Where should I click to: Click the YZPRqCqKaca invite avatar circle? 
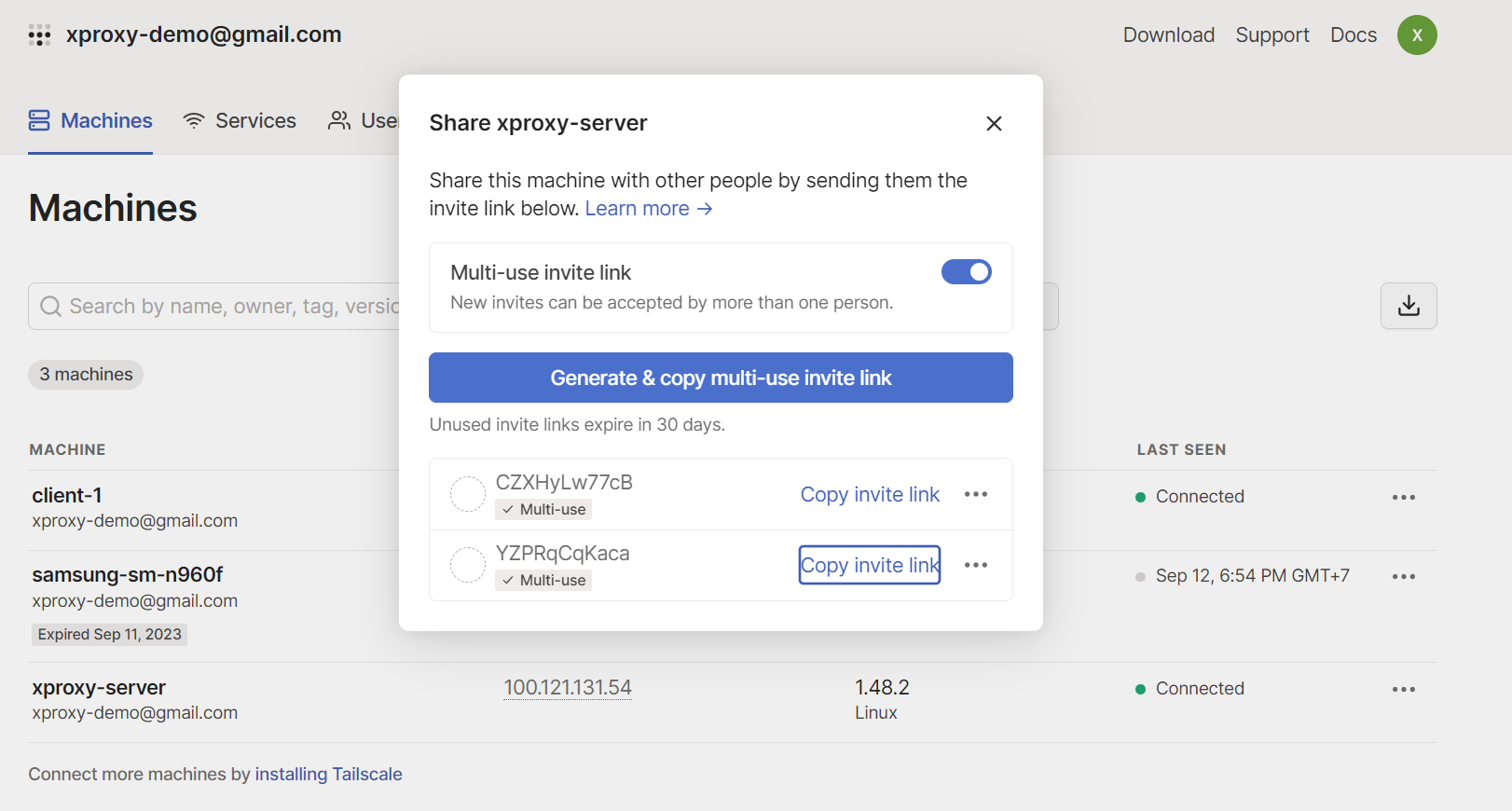pos(468,565)
